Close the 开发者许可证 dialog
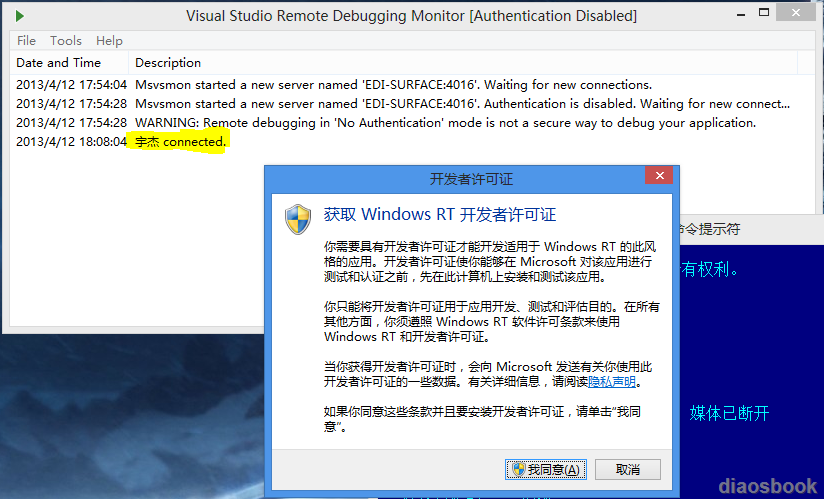 [660, 175]
